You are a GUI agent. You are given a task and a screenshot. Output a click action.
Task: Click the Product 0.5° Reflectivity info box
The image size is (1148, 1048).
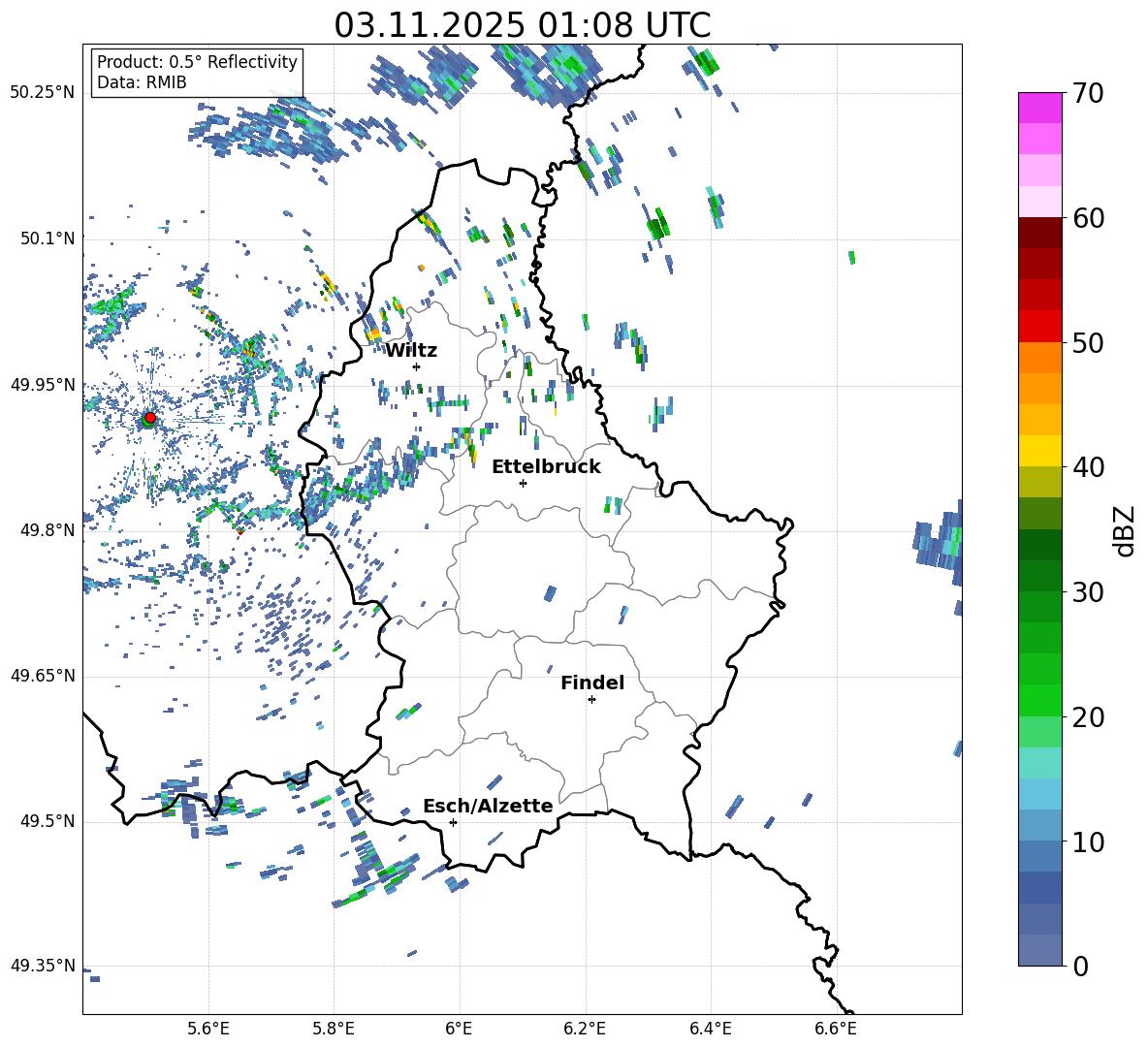click(x=197, y=73)
